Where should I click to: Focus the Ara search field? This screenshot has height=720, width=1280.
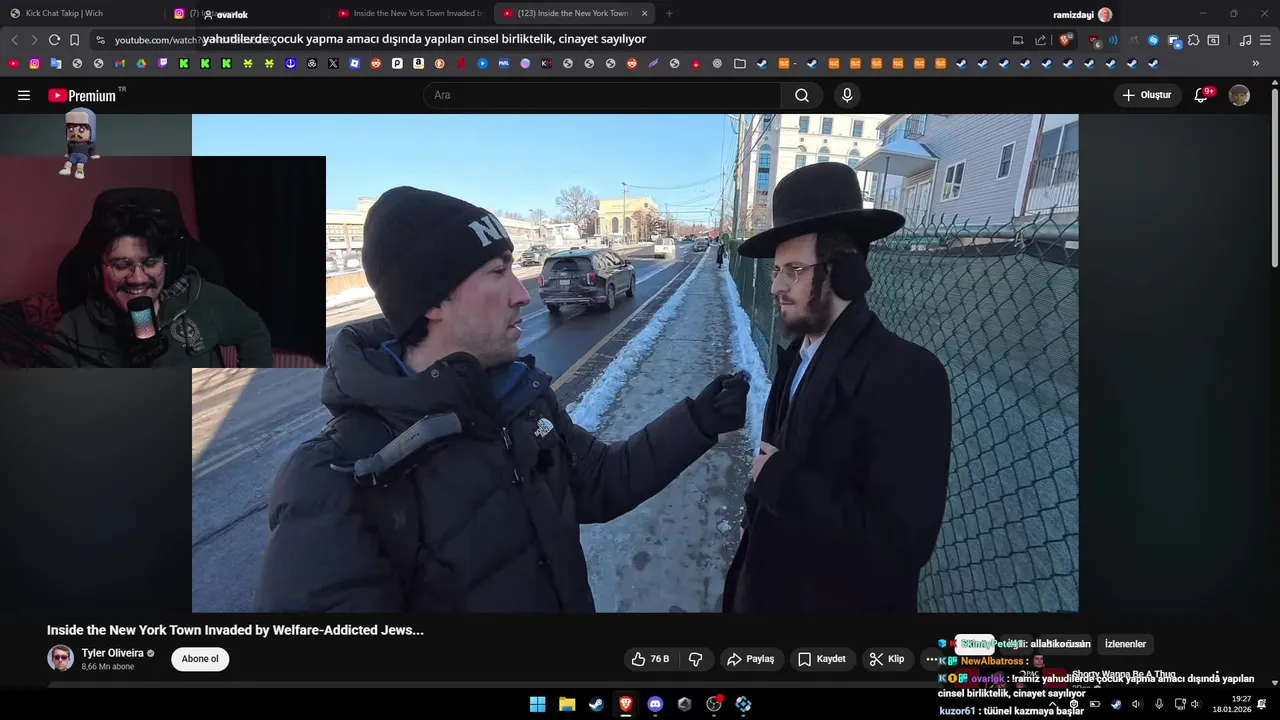click(x=603, y=95)
